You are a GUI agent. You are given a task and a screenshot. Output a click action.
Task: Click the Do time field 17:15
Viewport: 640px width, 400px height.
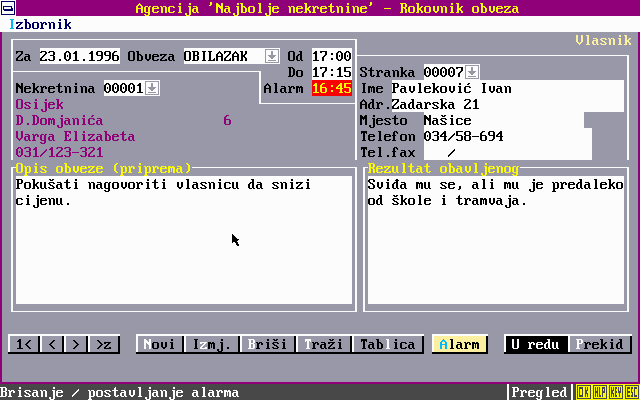click(332, 72)
